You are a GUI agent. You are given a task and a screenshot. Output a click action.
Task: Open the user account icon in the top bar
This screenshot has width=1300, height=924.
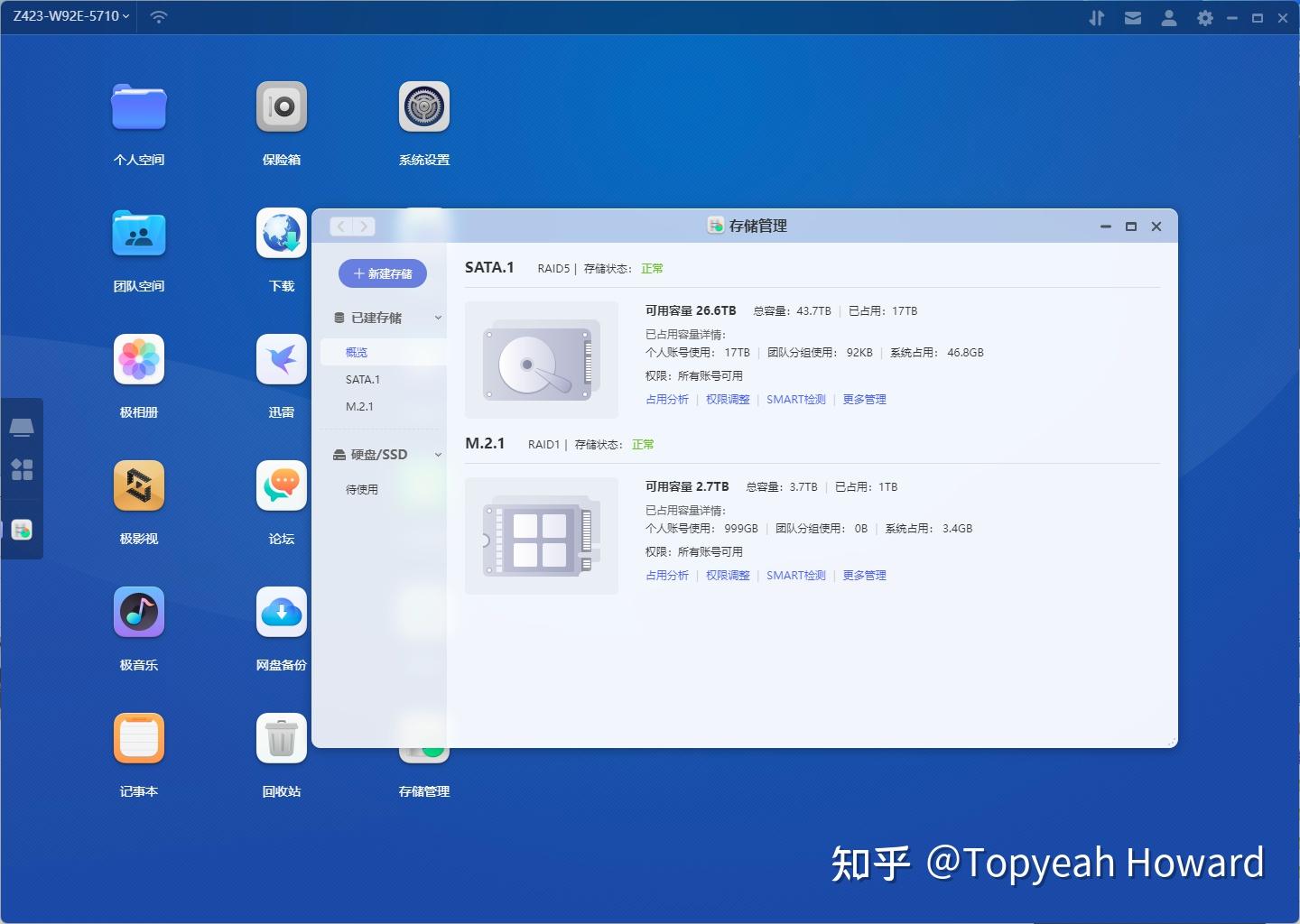click(x=1169, y=17)
